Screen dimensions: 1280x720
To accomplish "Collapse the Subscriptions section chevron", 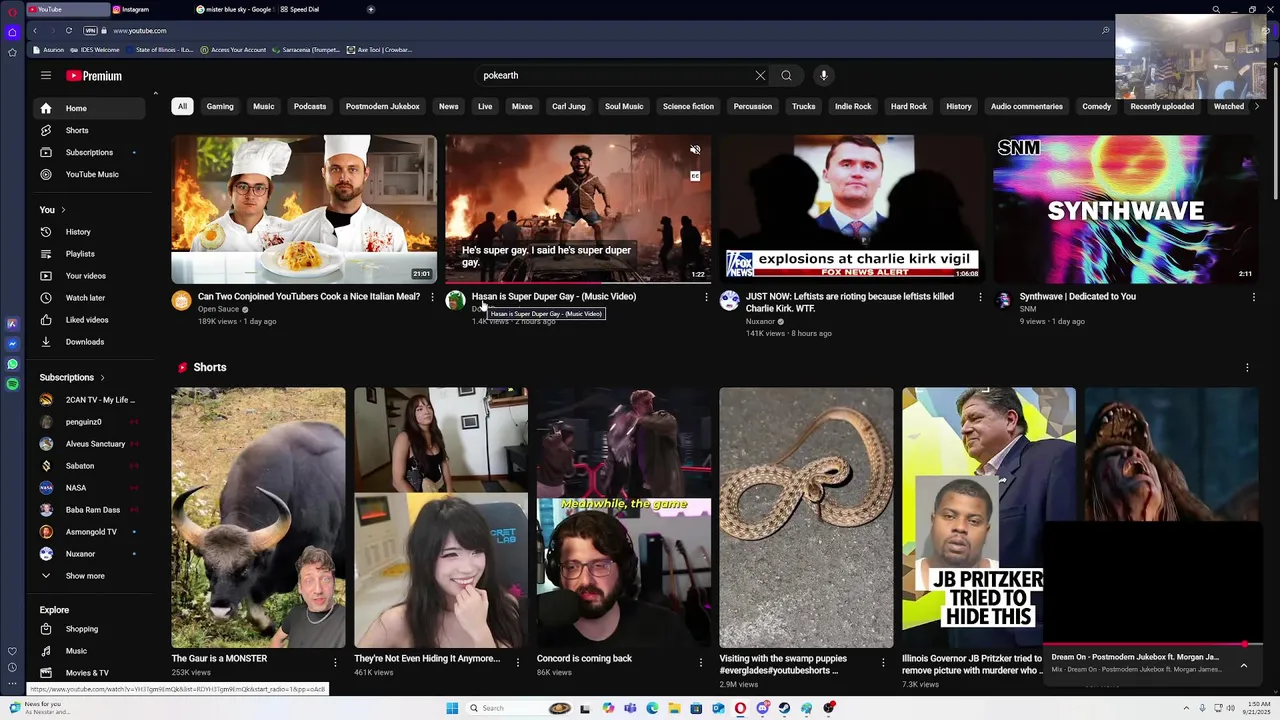I will [102, 377].
